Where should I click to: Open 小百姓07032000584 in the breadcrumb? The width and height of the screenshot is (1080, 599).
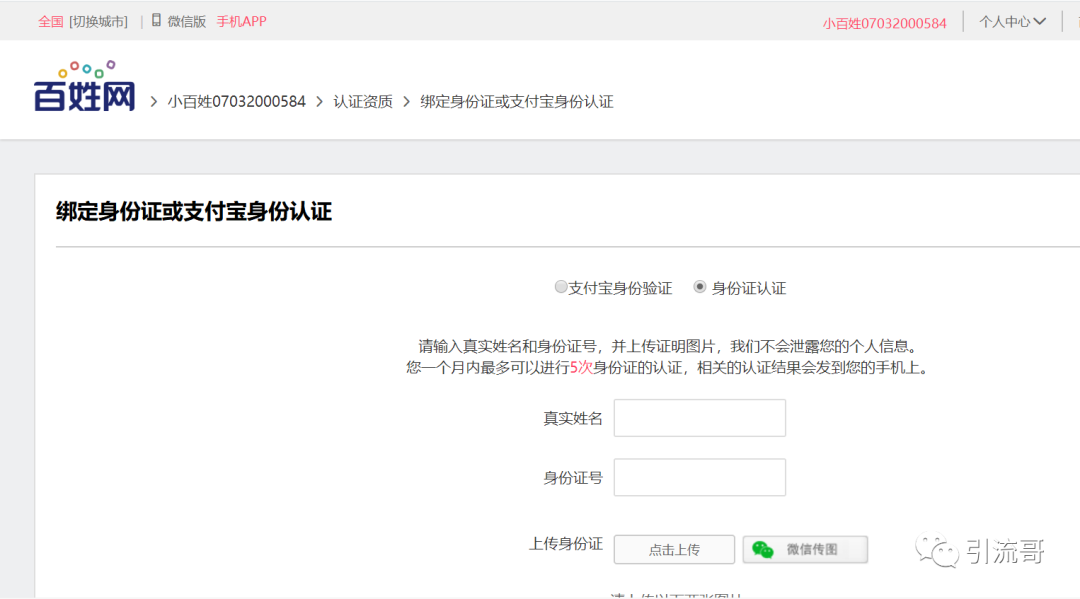pos(236,102)
